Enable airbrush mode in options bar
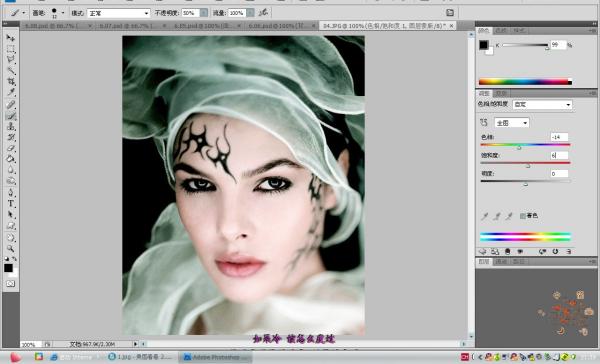 point(263,13)
